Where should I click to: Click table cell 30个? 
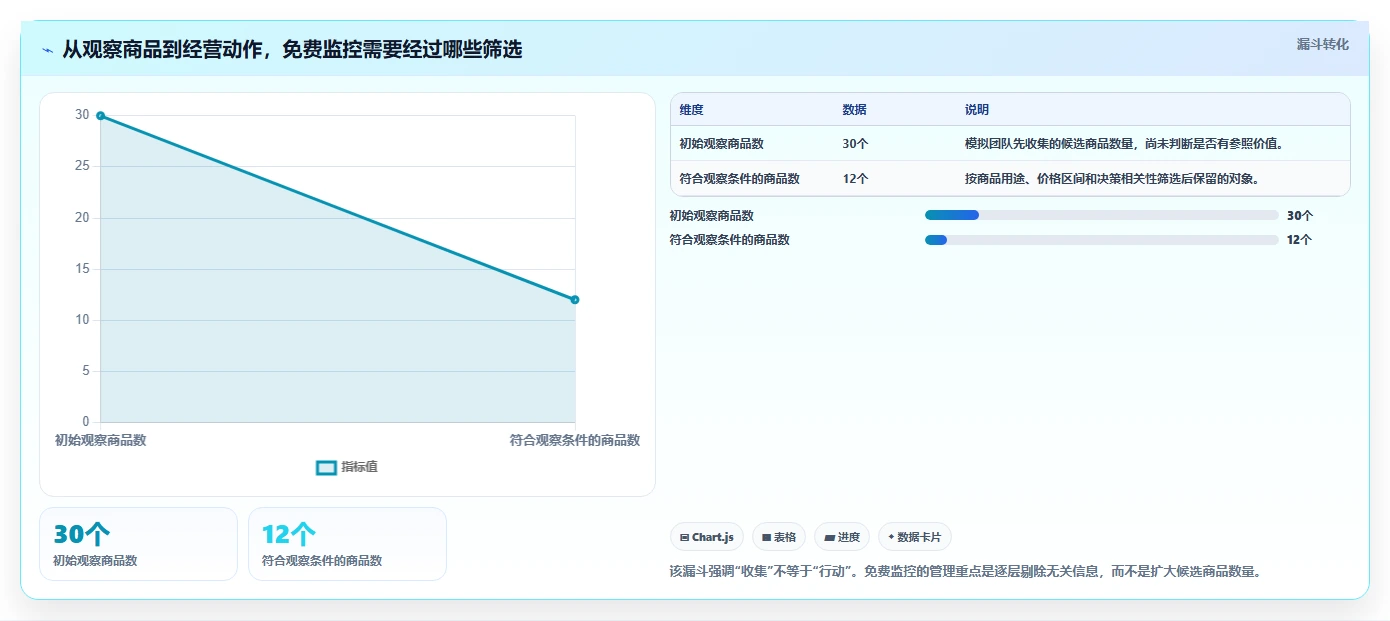click(855, 144)
